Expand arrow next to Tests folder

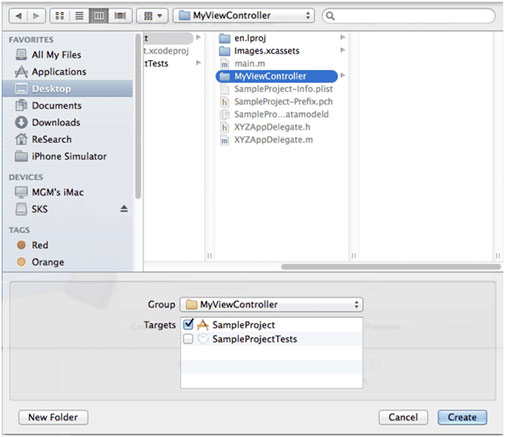pyautogui.click(x=198, y=63)
